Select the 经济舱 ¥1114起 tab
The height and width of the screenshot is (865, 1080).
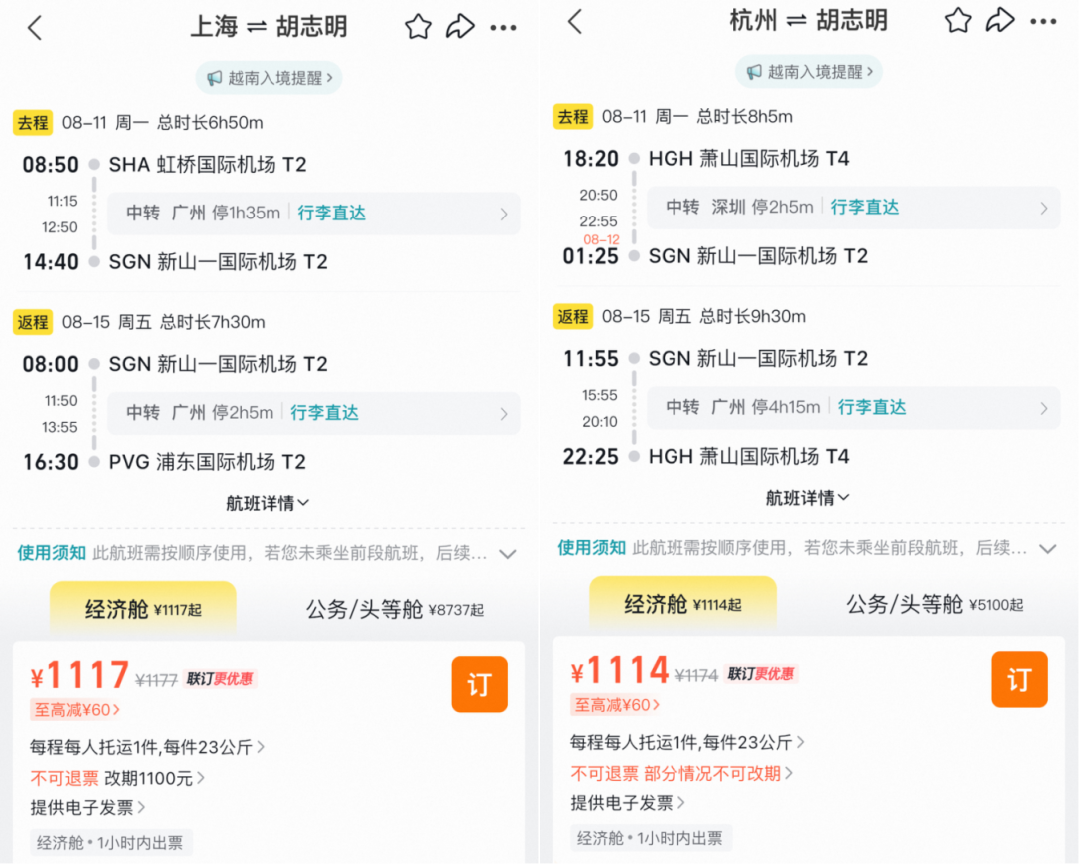point(683,602)
